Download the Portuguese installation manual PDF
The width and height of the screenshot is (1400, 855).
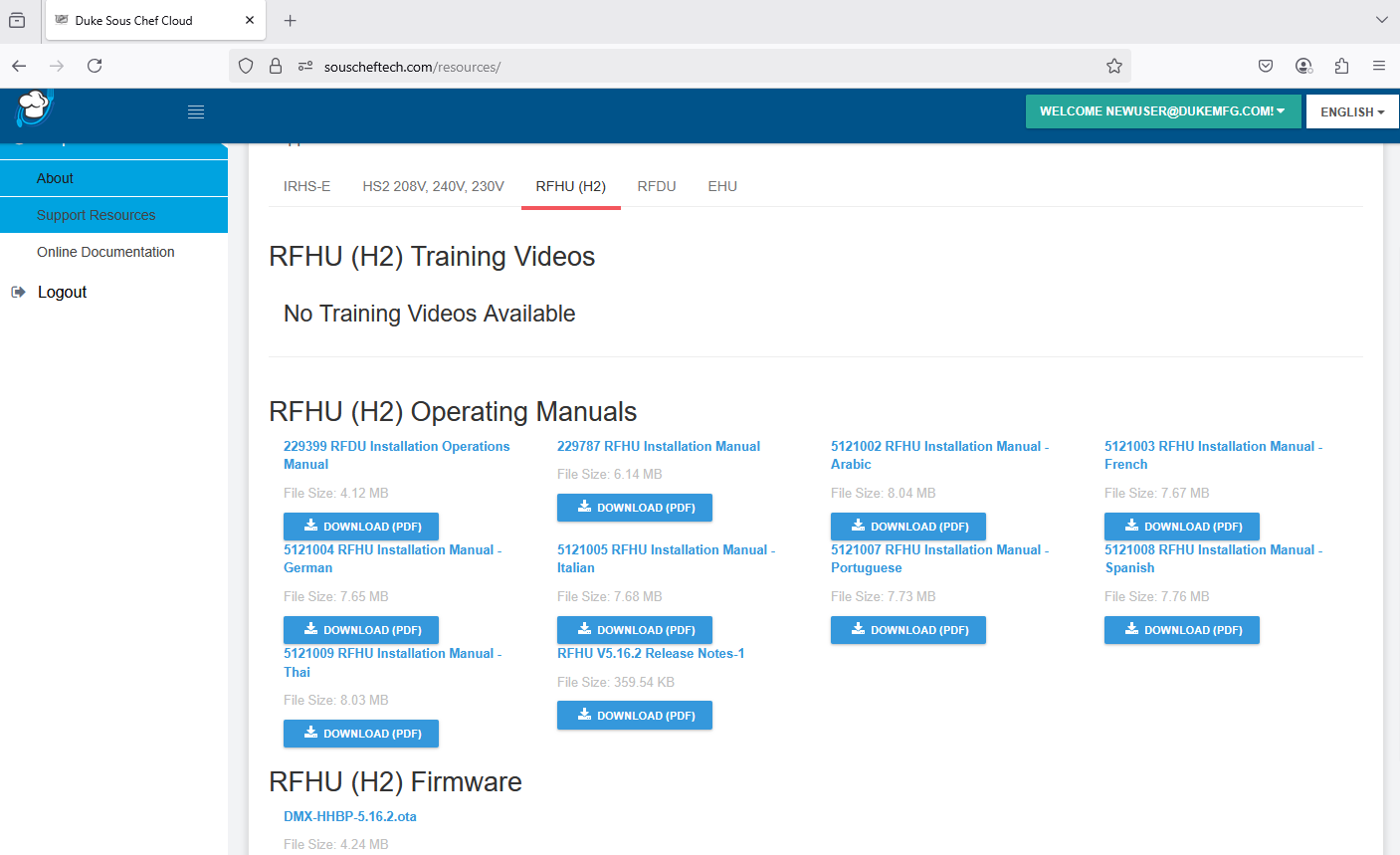coord(908,630)
